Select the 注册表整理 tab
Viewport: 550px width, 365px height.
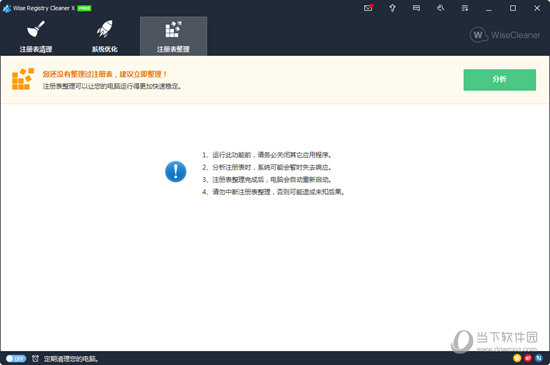(x=173, y=36)
